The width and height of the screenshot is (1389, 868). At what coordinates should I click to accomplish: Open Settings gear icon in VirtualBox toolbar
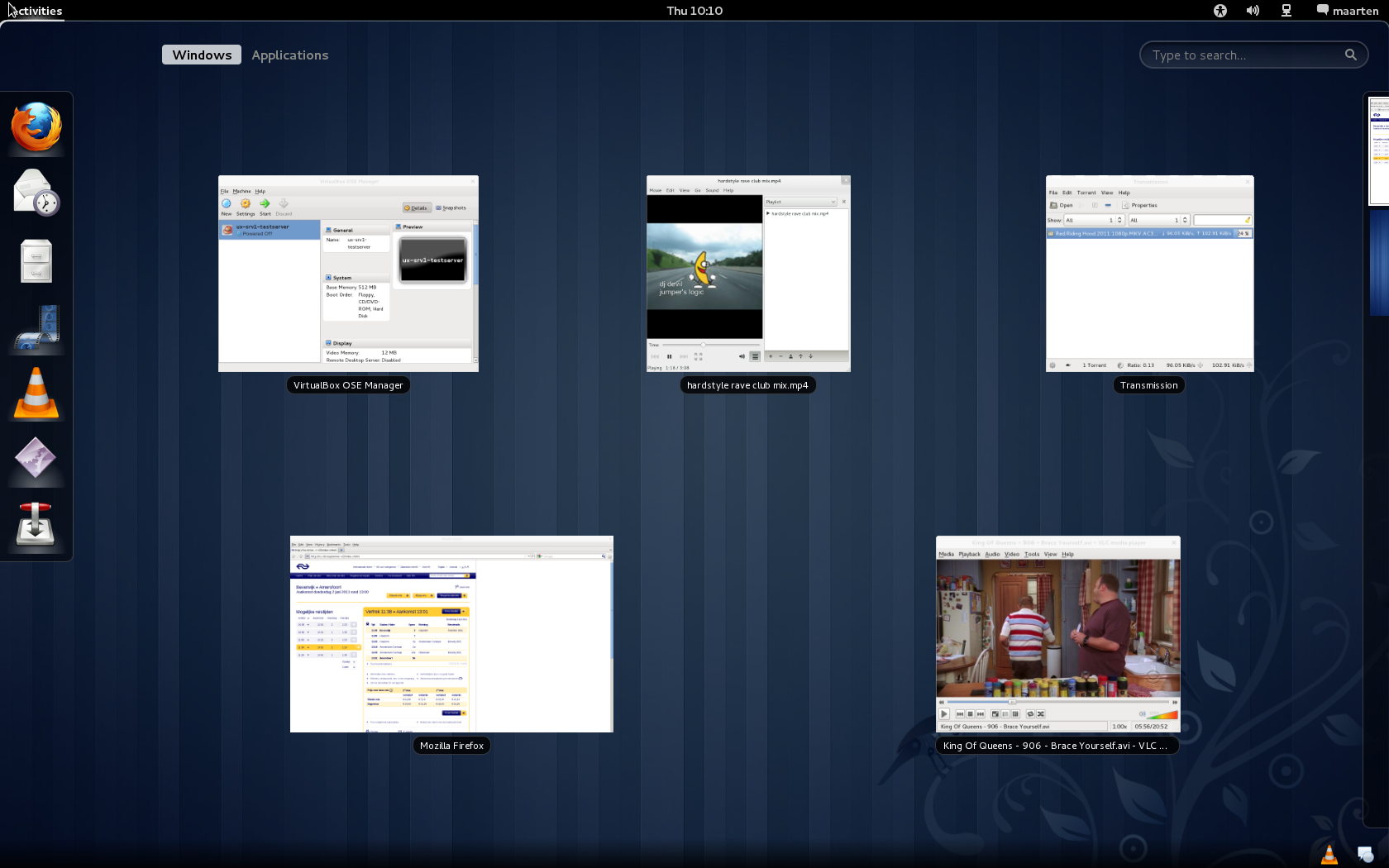coord(246,203)
